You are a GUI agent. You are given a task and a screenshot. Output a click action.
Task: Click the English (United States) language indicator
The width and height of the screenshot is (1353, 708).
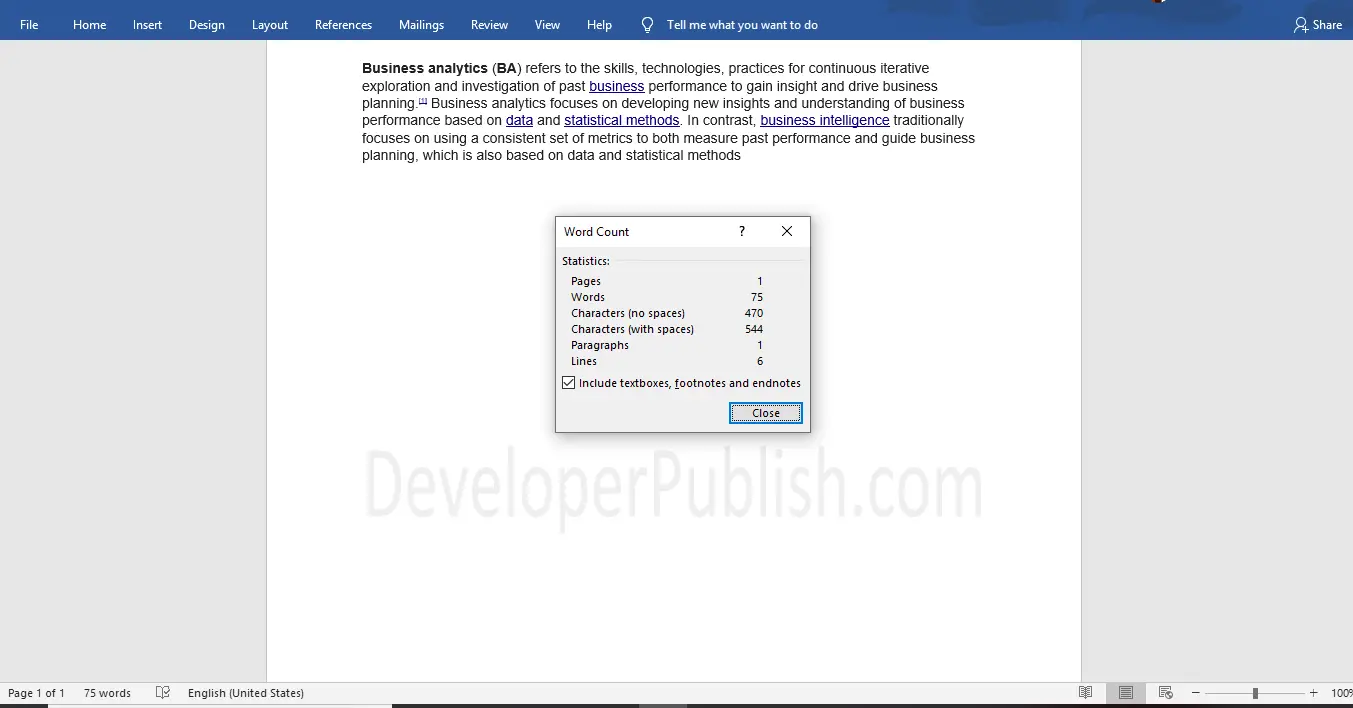click(x=246, y=693)
